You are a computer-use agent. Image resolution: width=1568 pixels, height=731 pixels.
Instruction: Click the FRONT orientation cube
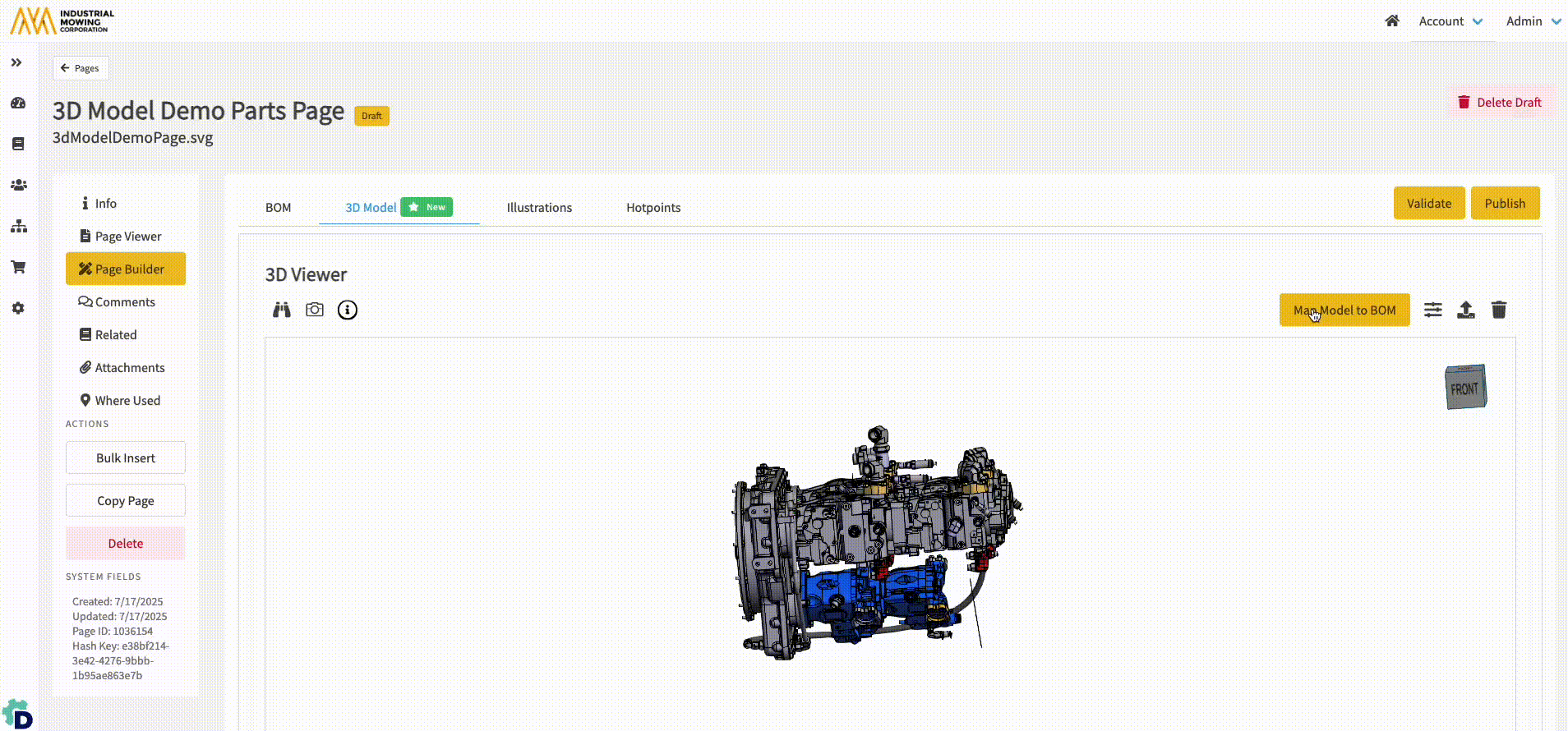coord(1465,388)
